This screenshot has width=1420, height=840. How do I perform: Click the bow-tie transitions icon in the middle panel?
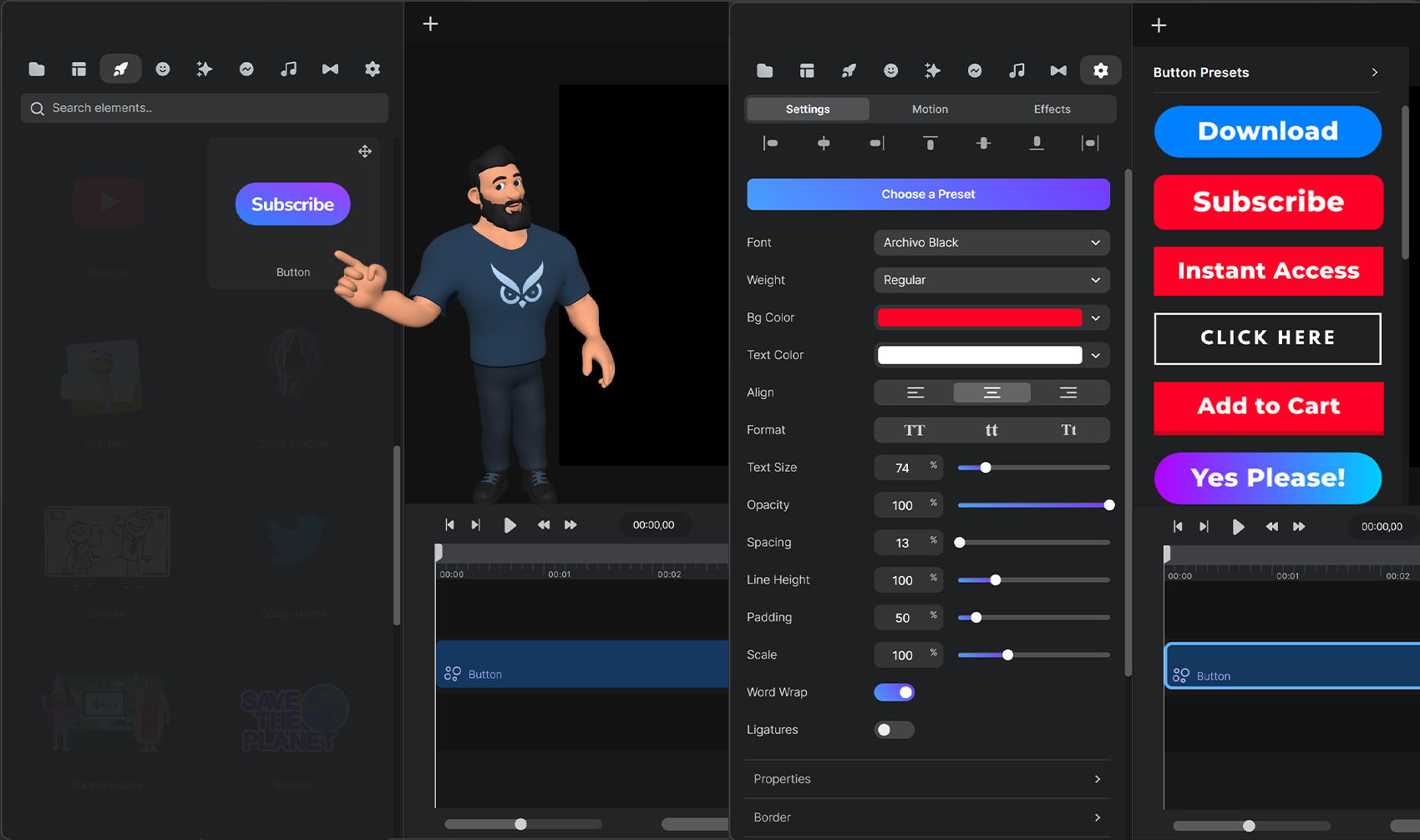(1058, 71)
